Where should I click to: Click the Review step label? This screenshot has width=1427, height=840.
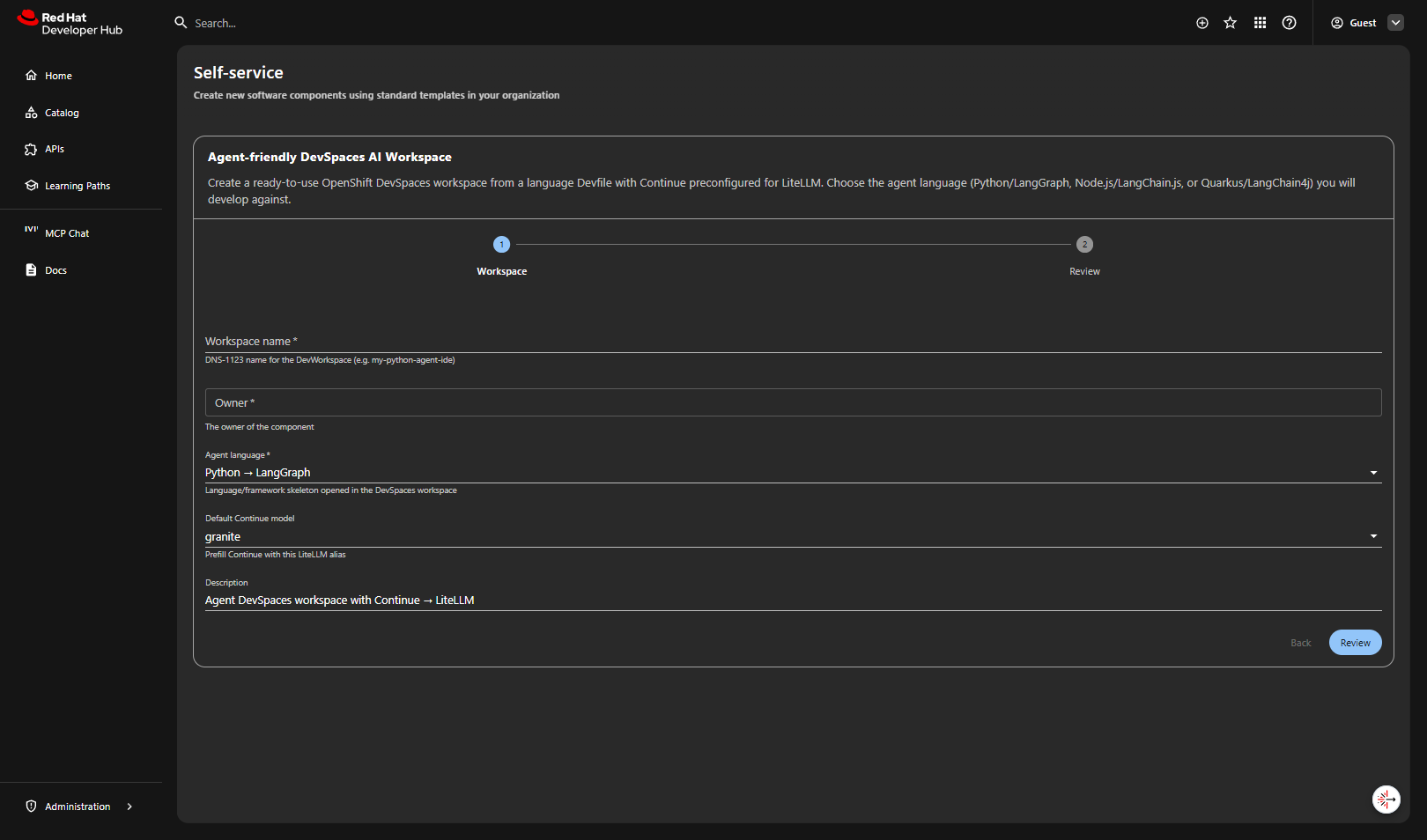coord(1084,271)
